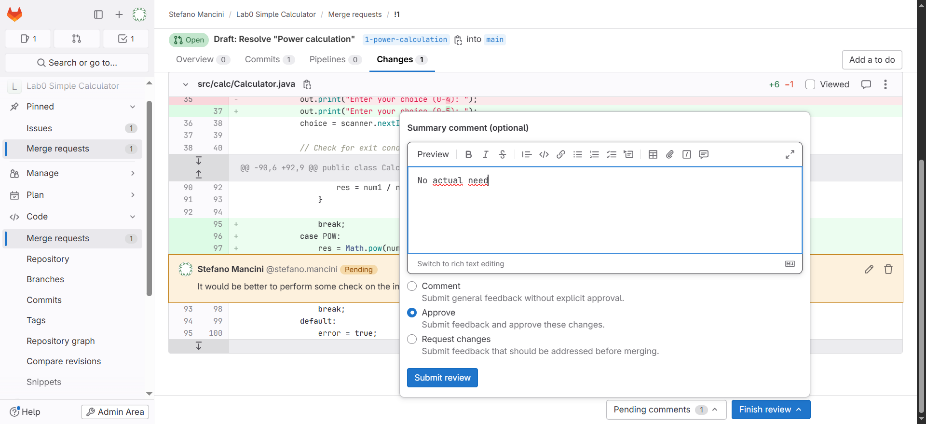Apply strikethrough formatting in comment toolbar

click(502, 154)
